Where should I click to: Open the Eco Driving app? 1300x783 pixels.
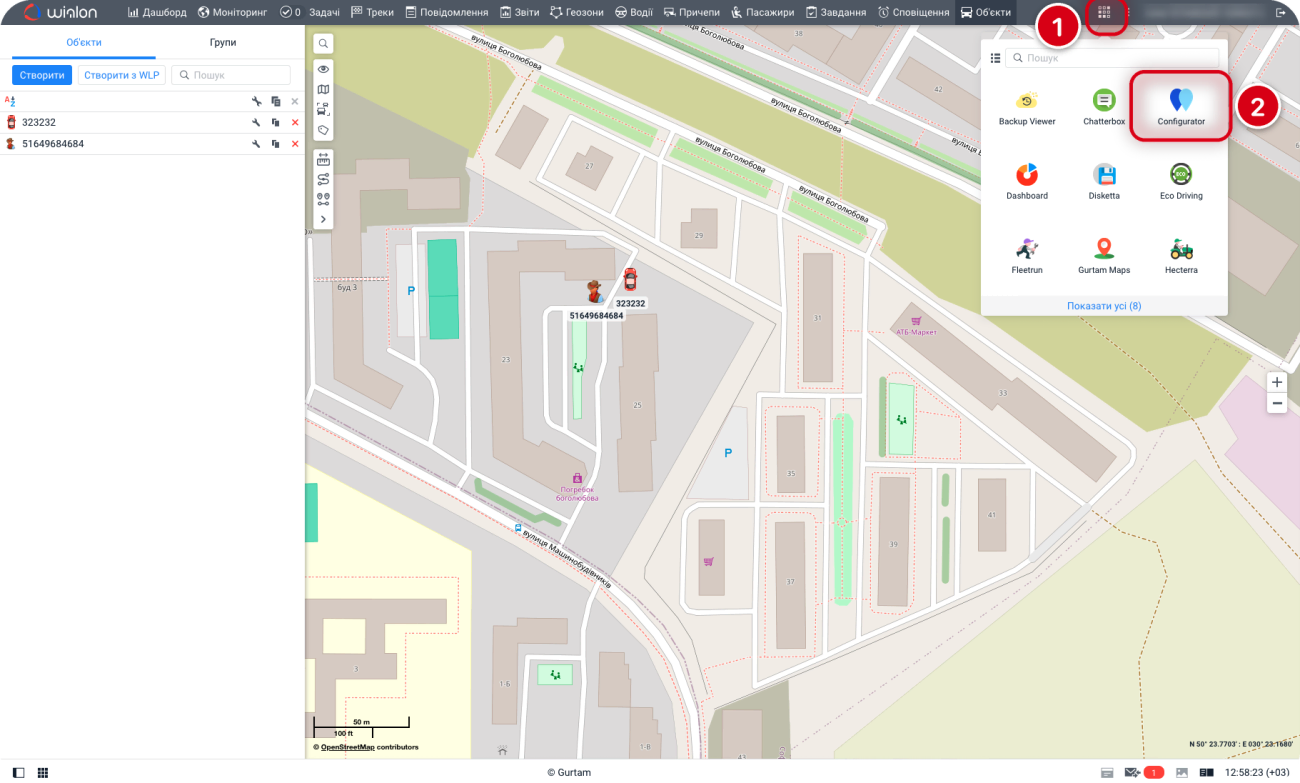point(1181,181)
